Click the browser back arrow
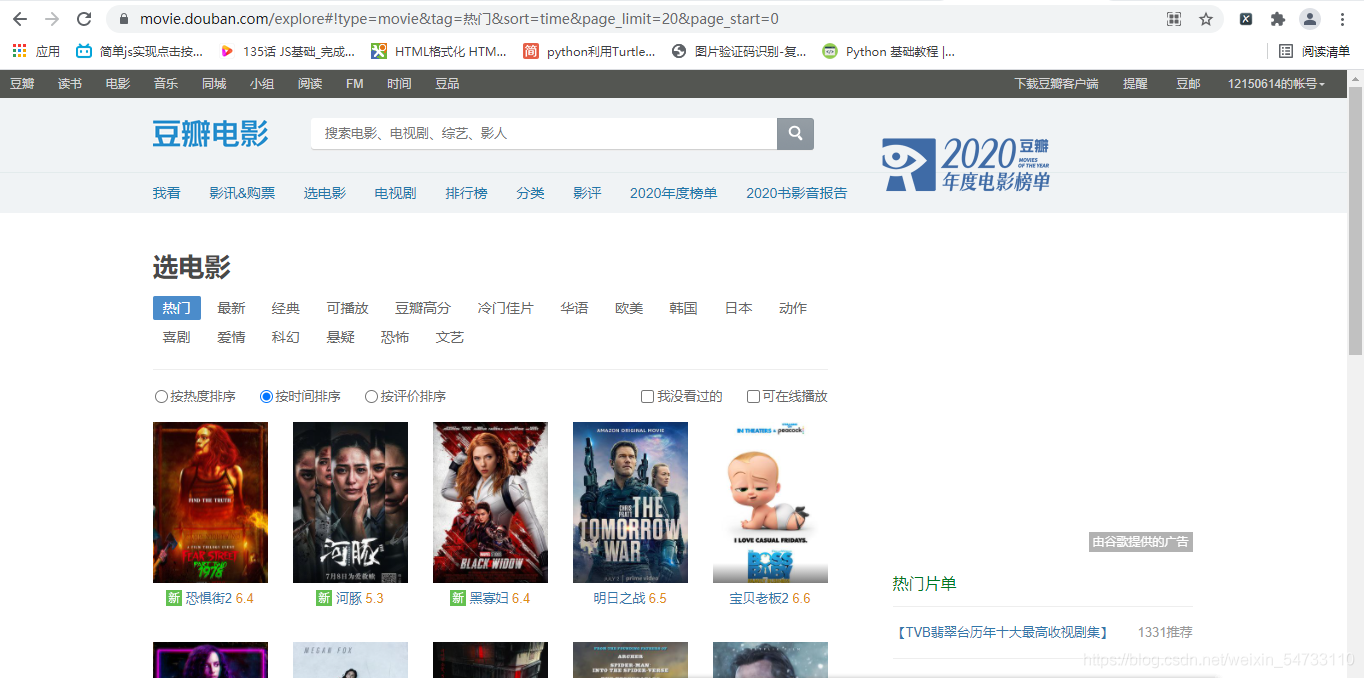Image resolution: width=1364 pixels, height=678 pixels. click(20, 19)
